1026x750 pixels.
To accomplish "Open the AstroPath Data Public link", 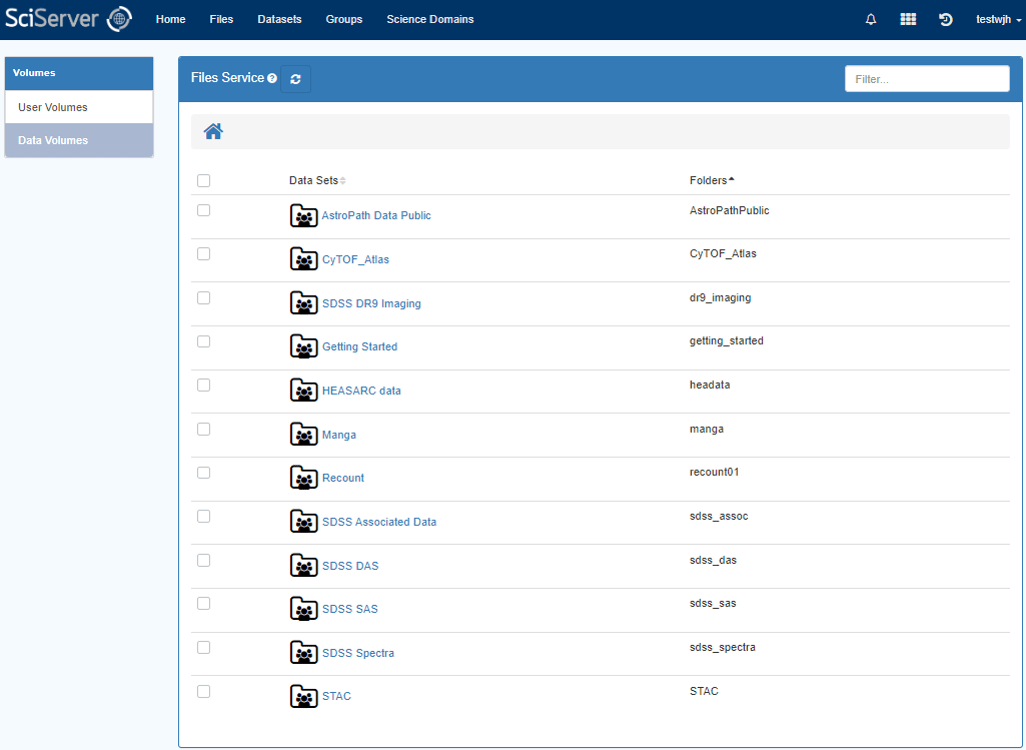I will coord(376,215).
